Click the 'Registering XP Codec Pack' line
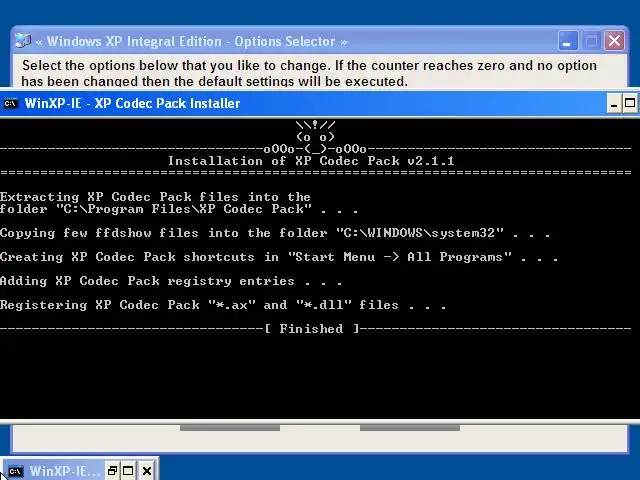Viewport: 640px width, 480px height. (223, 305)
